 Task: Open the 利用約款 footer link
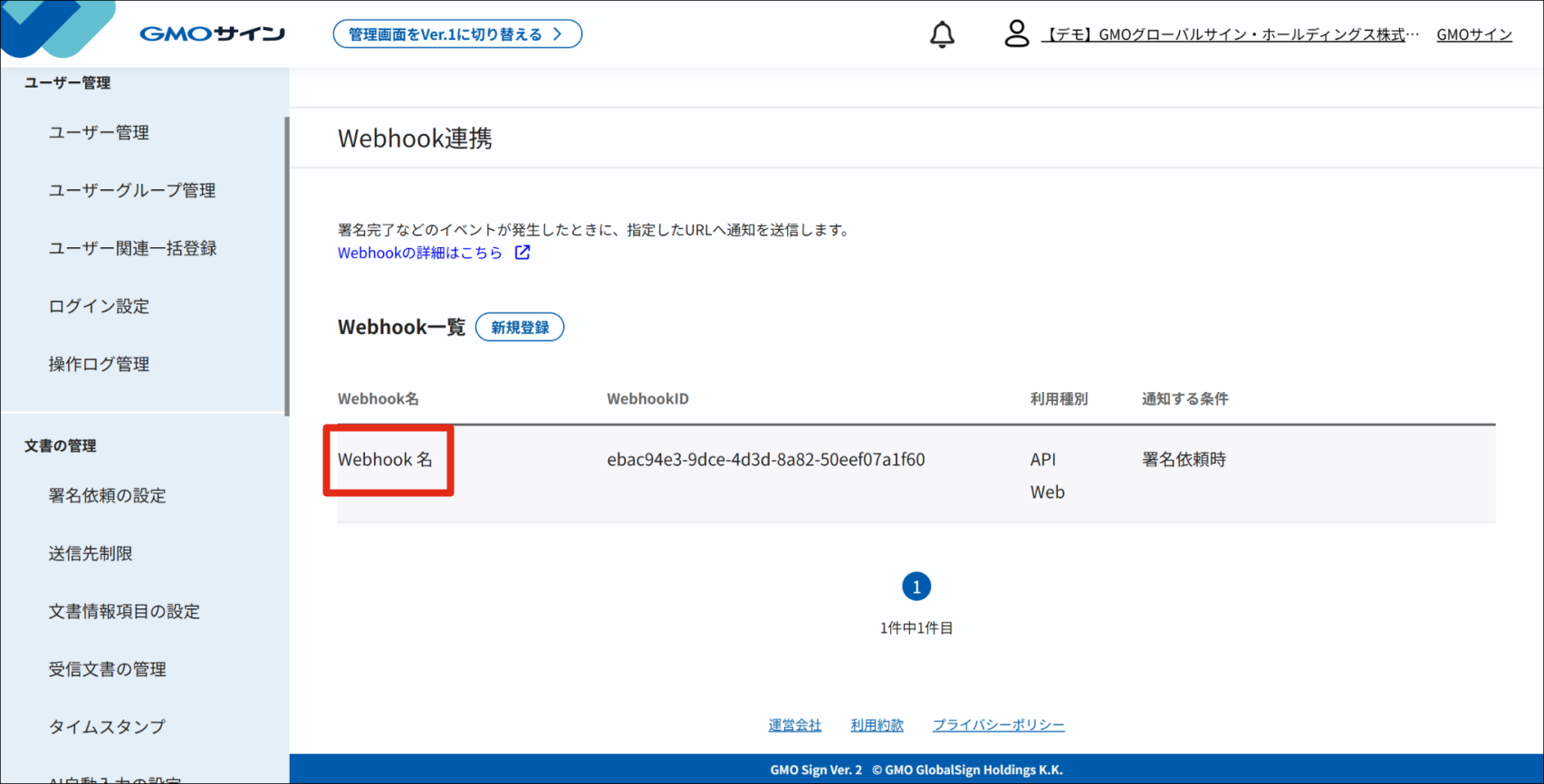click(x=877, y=725)
